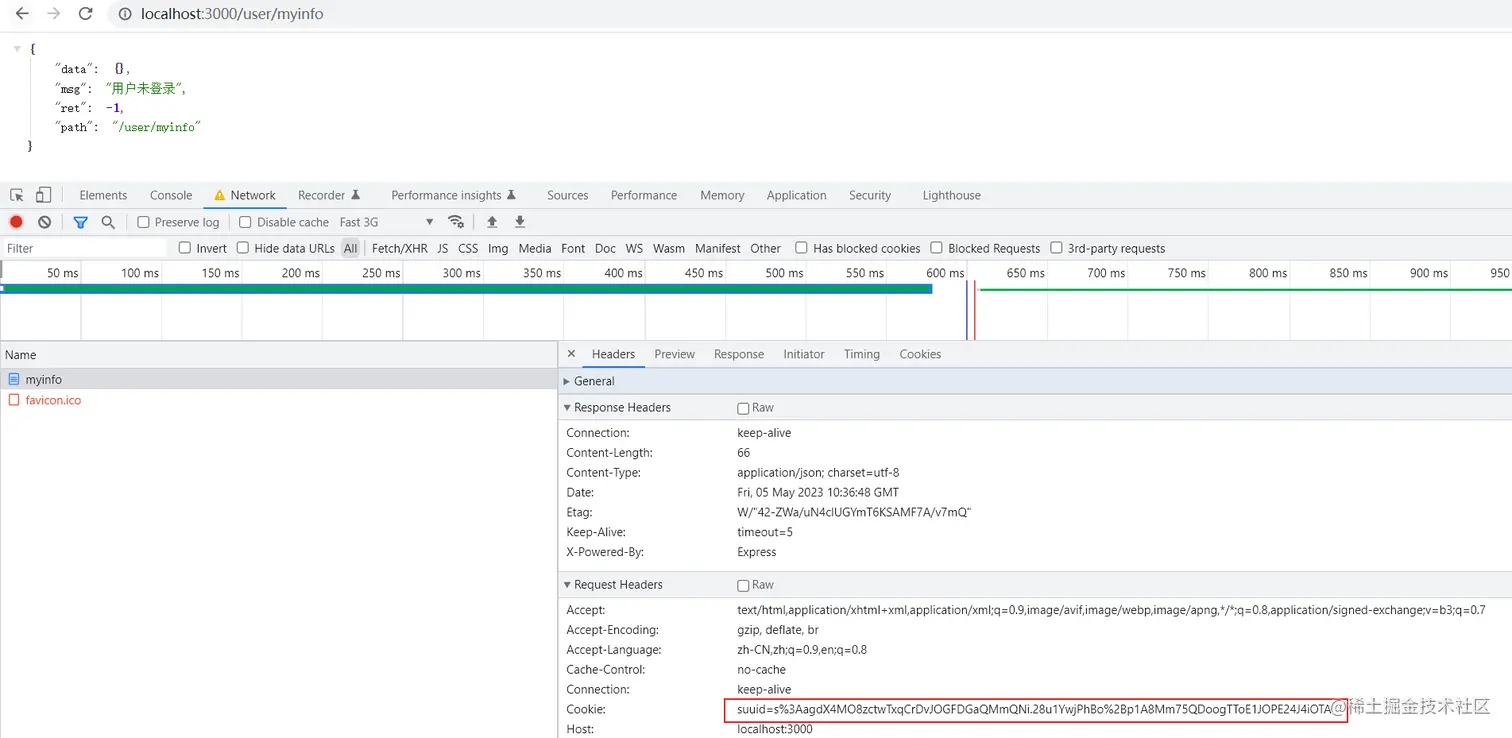This screenshot has height=738, width=1512.
Task: Select the Network tab
Action: click(x=245, y=195)
